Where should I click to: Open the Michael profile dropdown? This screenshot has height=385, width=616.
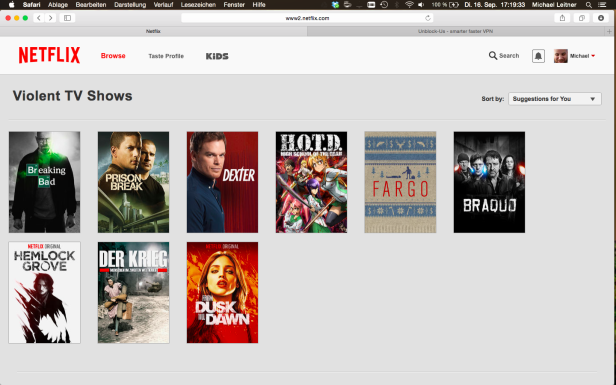point(574,56)
